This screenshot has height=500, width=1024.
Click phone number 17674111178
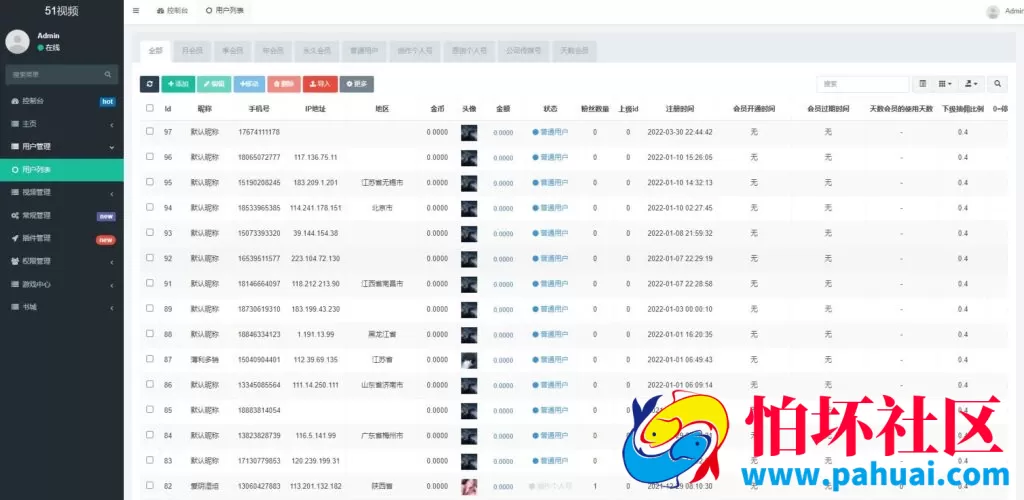point(259,132)
